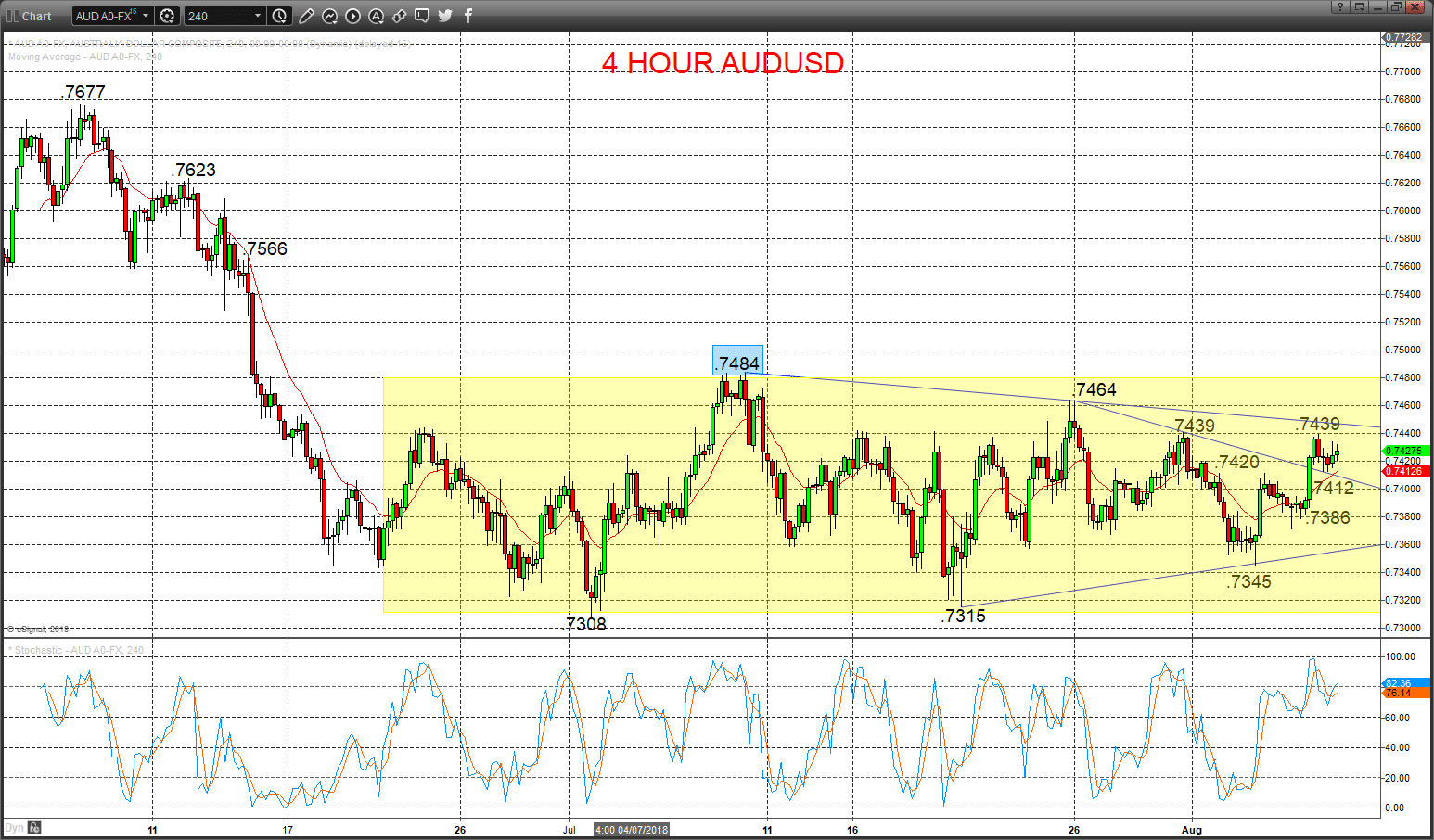Click the 4:00 04/07/2018 time cursor label
Image resolution: width=1434 pixels, height=840 pixels.
(x=631, y=830)
